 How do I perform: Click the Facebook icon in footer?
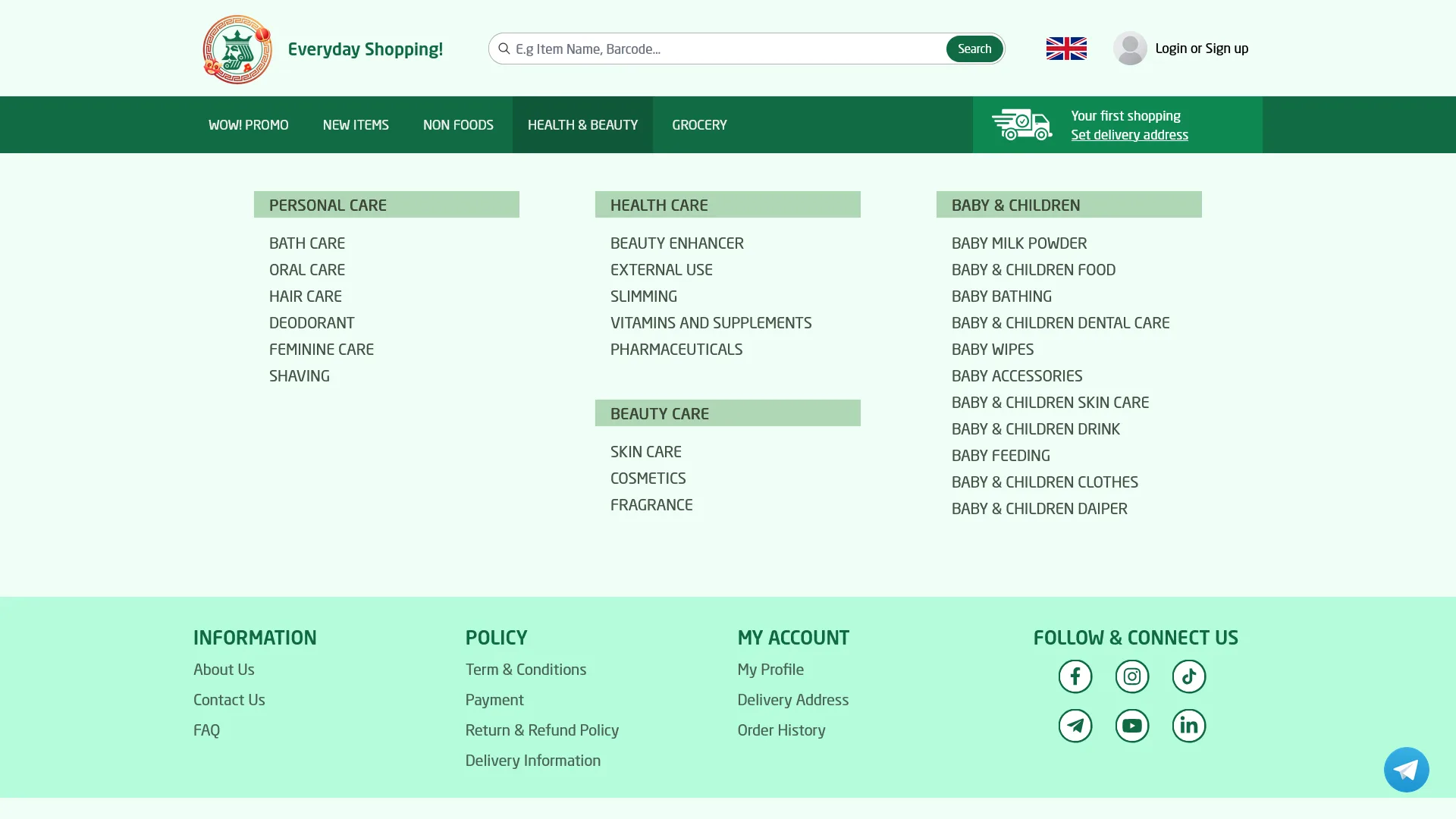click(x=1075, y=676)
